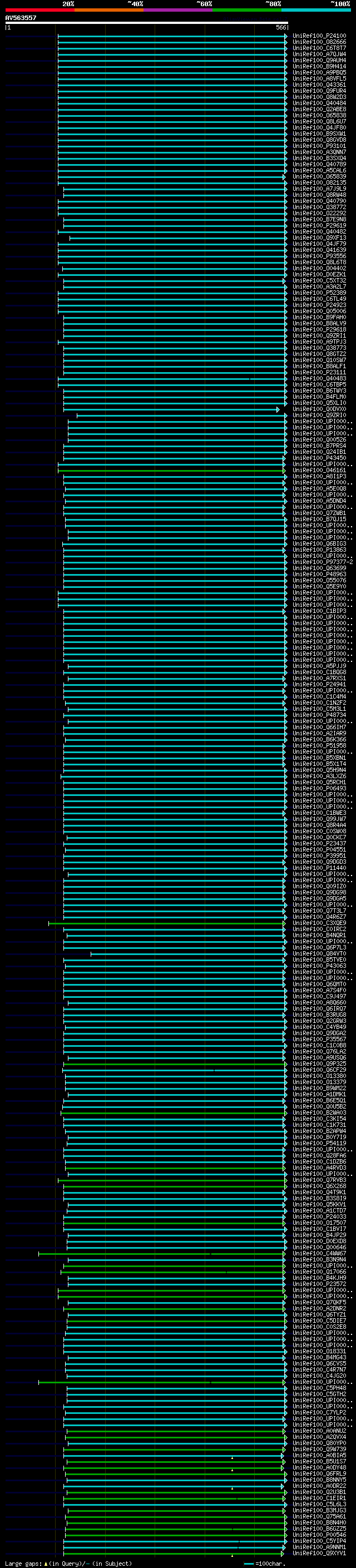Click the white query sequence bar

click(x=147, y=22)
